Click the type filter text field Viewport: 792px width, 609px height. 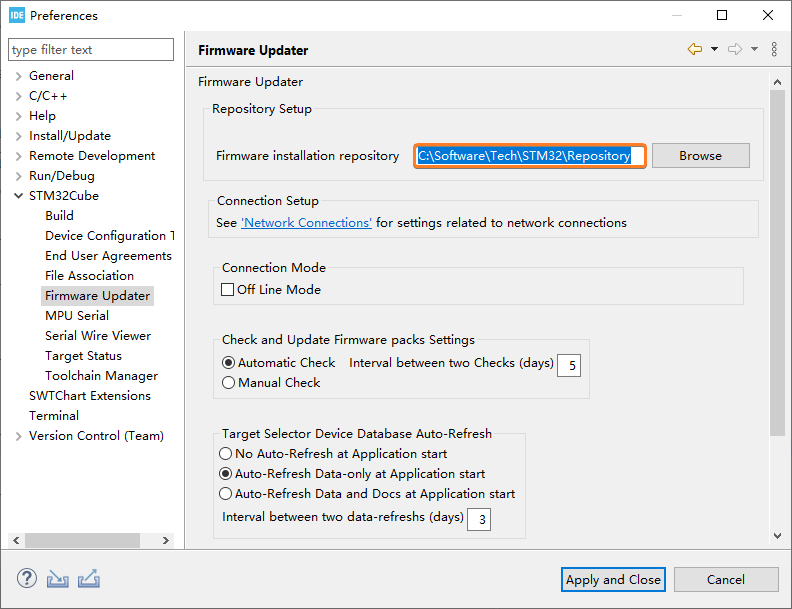point(91,49)
